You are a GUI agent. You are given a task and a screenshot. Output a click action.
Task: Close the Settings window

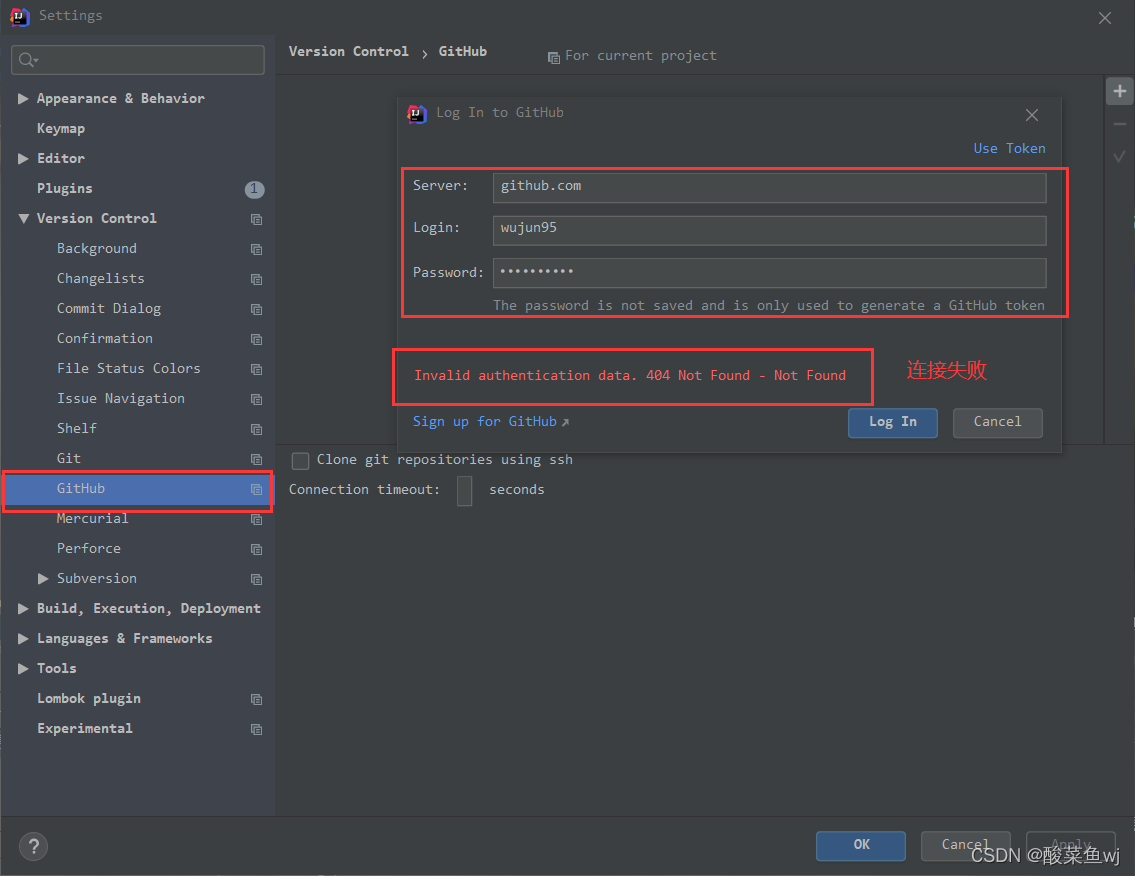[1105, 17]
